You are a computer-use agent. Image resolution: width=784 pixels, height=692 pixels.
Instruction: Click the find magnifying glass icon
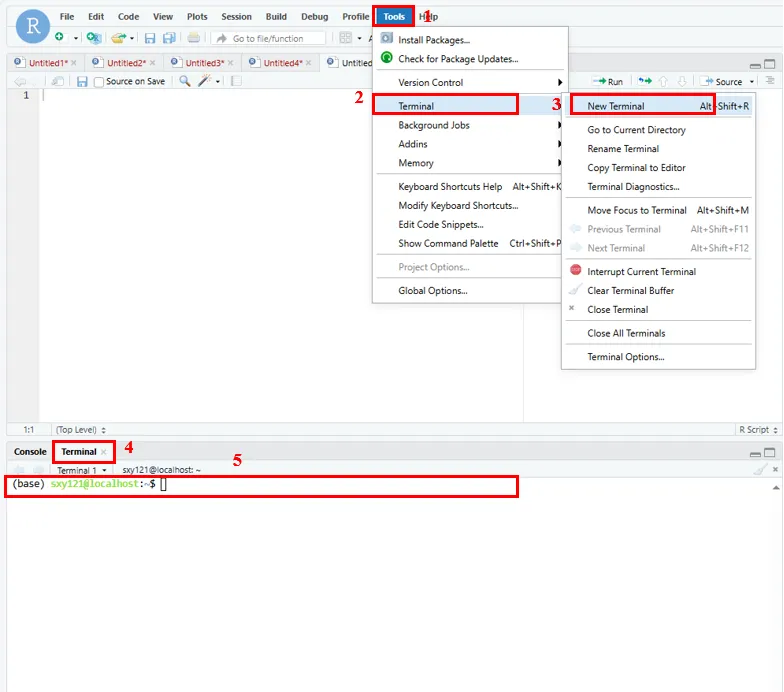[x=185, y=81]
